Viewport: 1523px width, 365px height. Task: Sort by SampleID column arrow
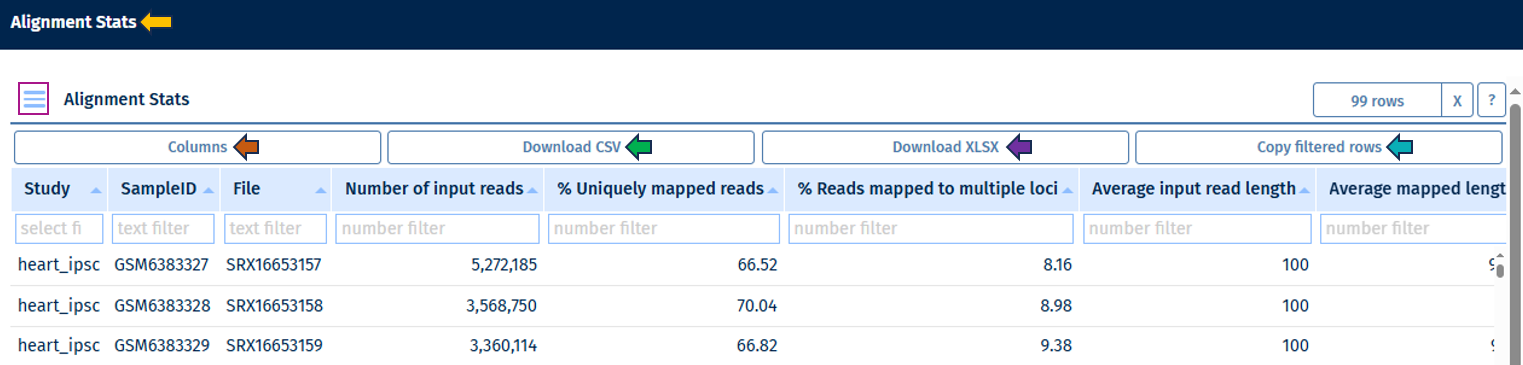(208, 189)
